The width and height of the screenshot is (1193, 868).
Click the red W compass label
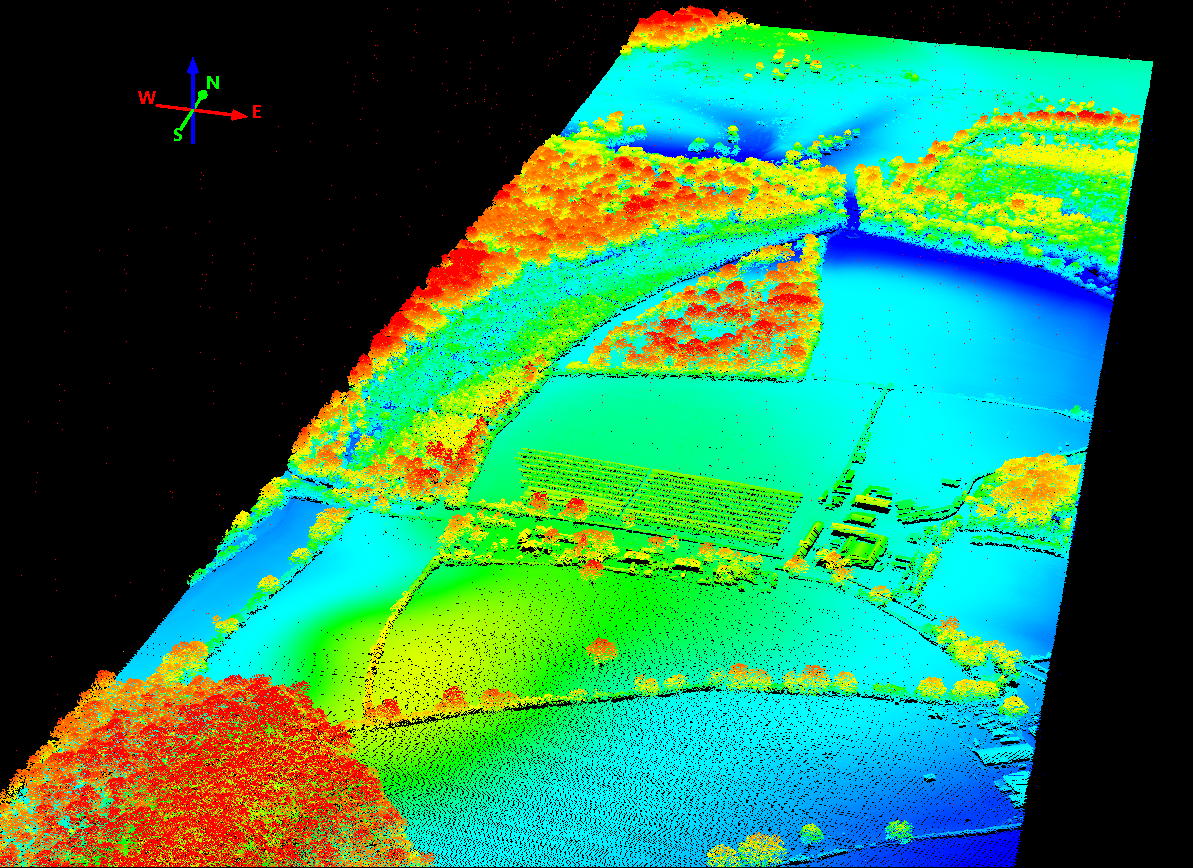pyautogui.click(x=147, y=97)
